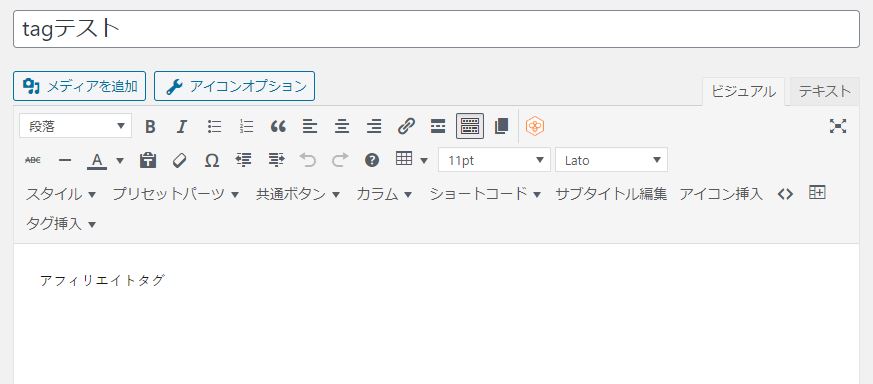This screenshot has height=384, width=873.
Task: Click the post title field tagテスト
Action: pos(436,29)
